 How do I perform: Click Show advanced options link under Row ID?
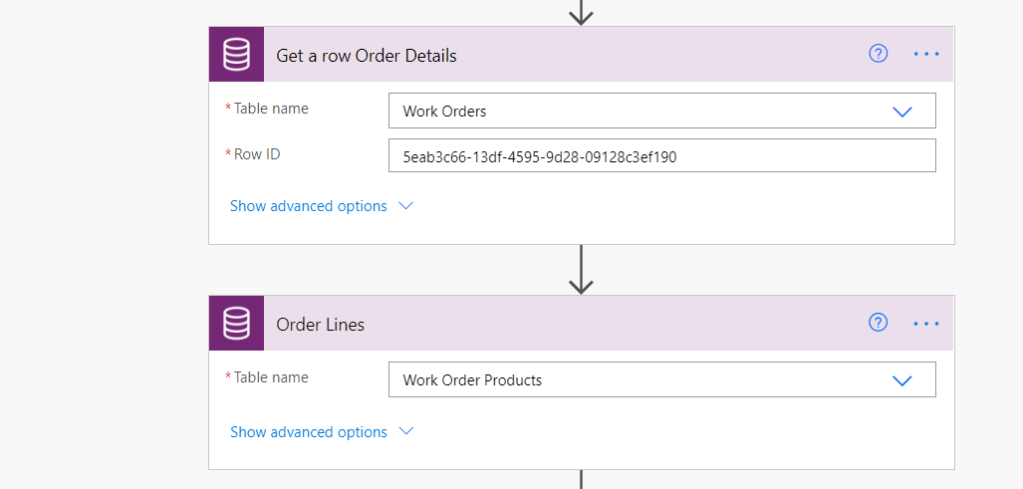click(x=308, y=206)
